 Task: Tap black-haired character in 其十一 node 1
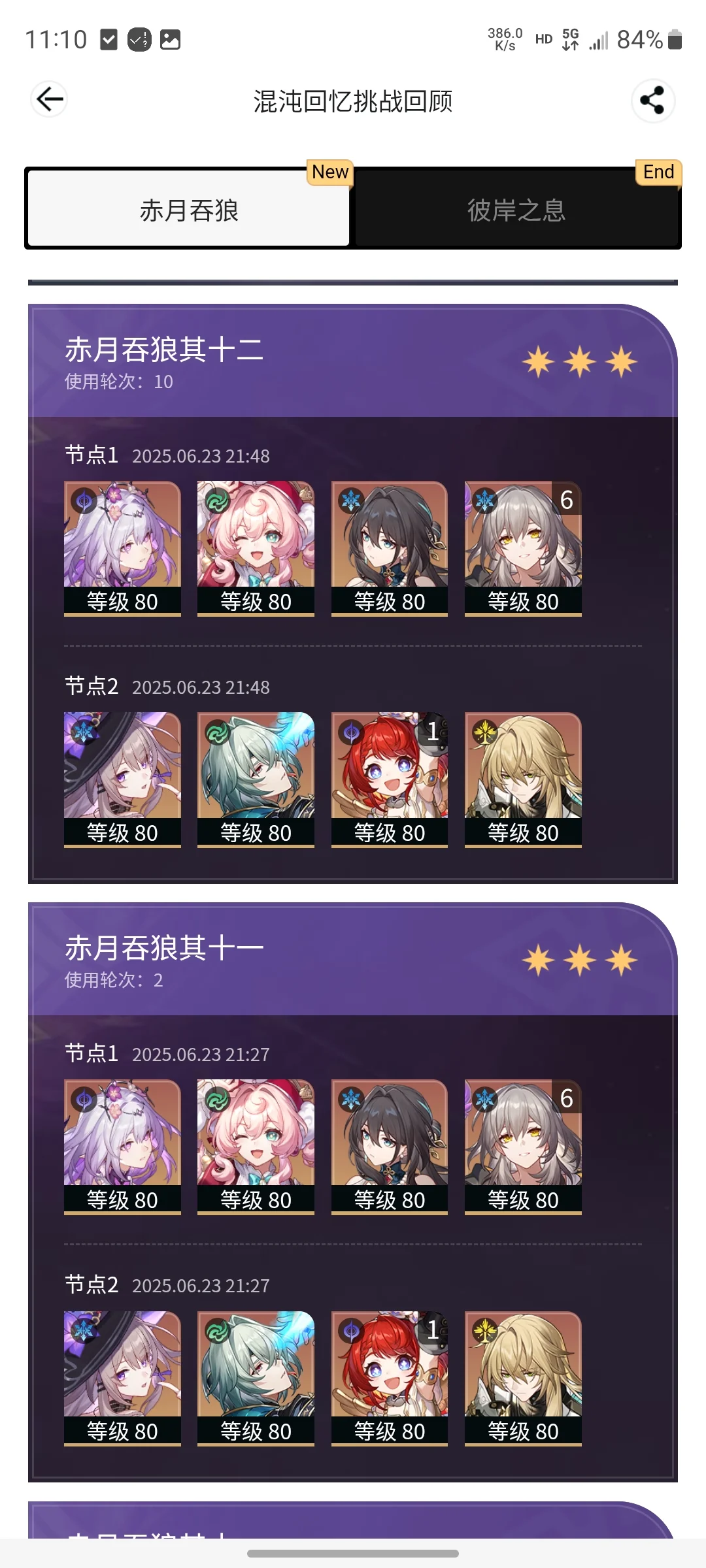click(x=390, y=1147)
